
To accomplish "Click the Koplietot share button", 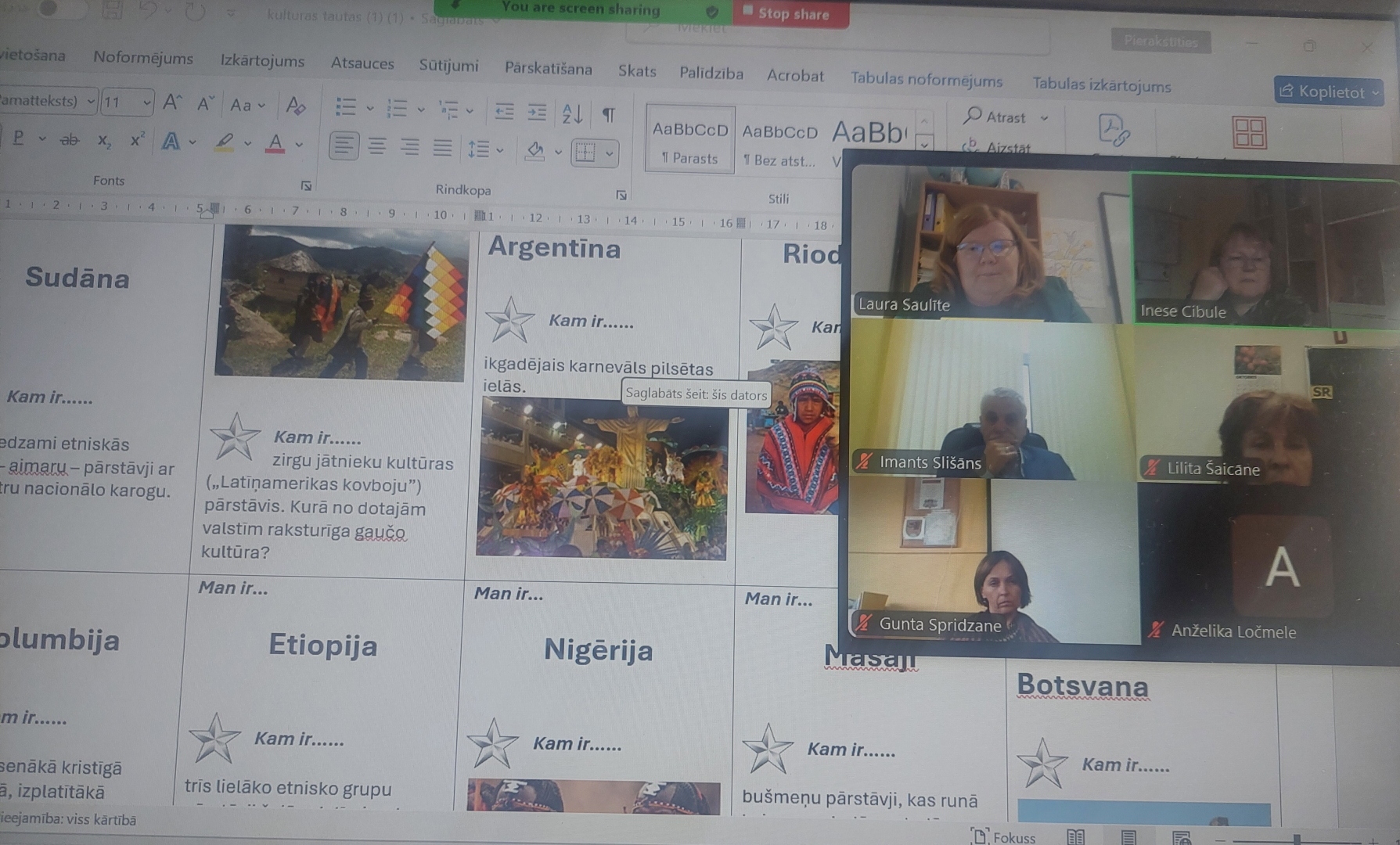I will click(x=1328, y=92).
